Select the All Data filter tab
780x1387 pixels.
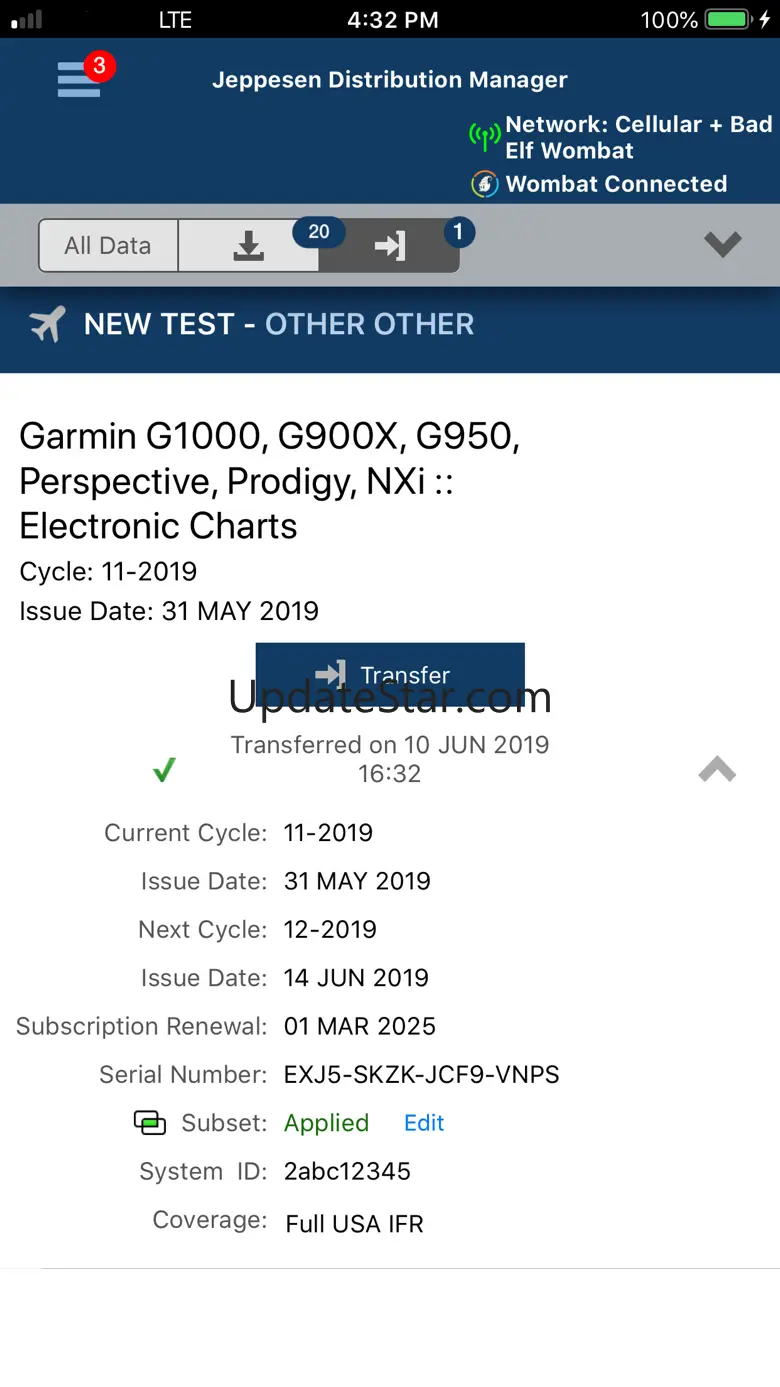[x=108, y=246]
